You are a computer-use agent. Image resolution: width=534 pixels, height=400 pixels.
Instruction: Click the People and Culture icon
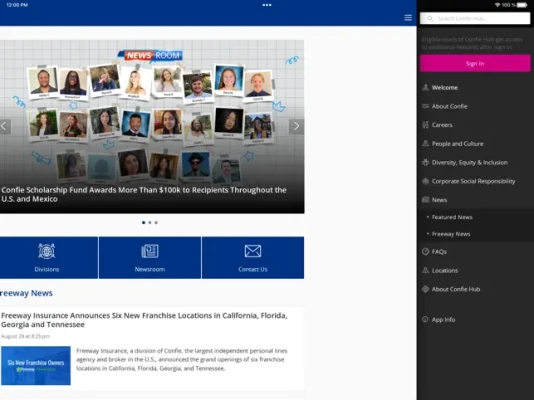pos(425,144)
